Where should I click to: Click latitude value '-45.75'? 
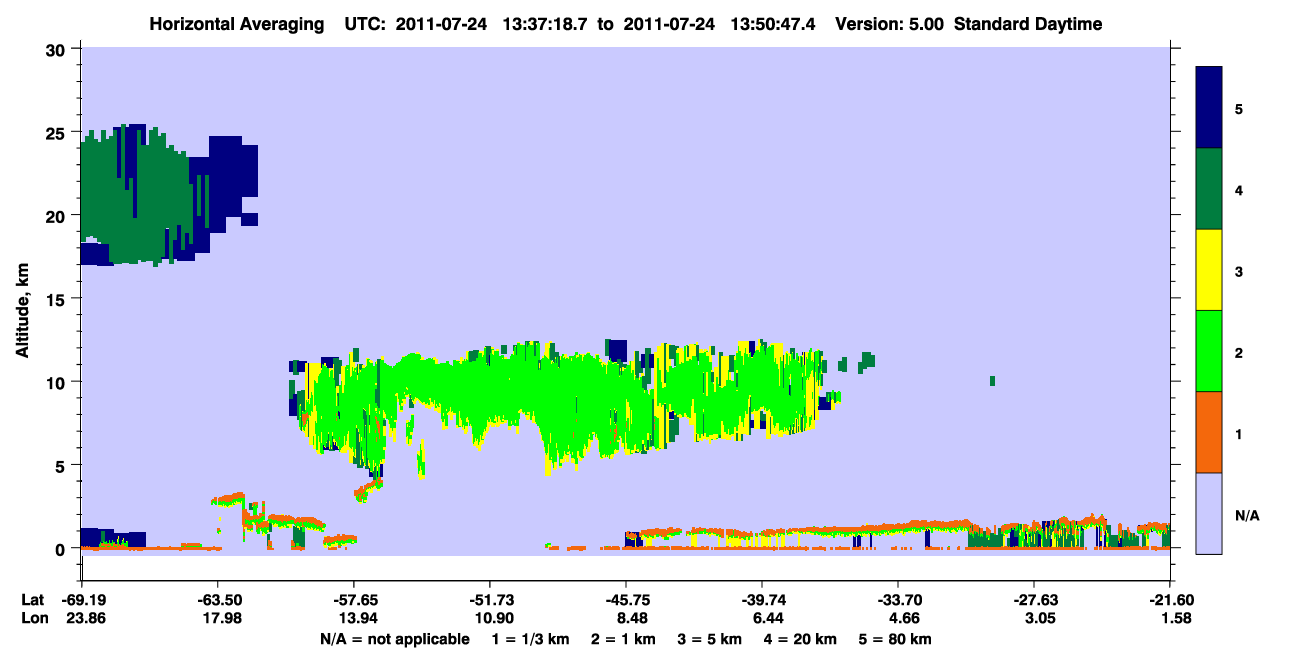(x=626, y=600)
